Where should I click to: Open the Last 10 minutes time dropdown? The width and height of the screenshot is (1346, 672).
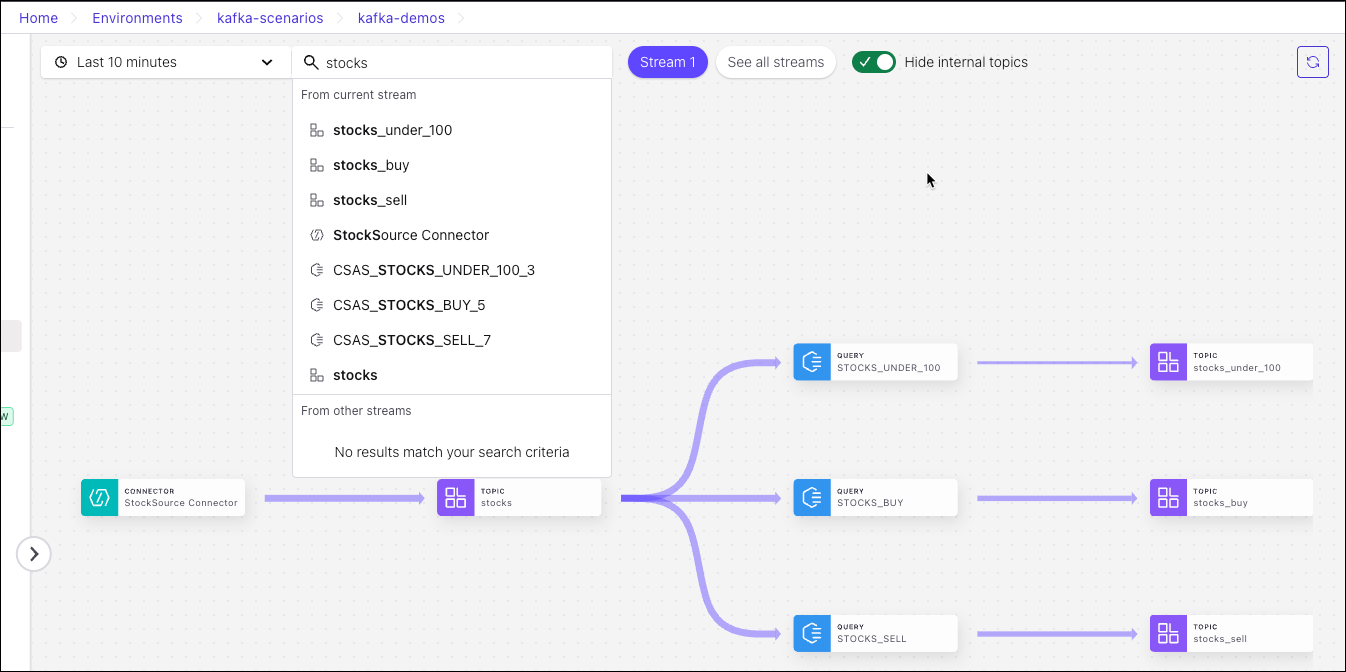click(165, 62)
